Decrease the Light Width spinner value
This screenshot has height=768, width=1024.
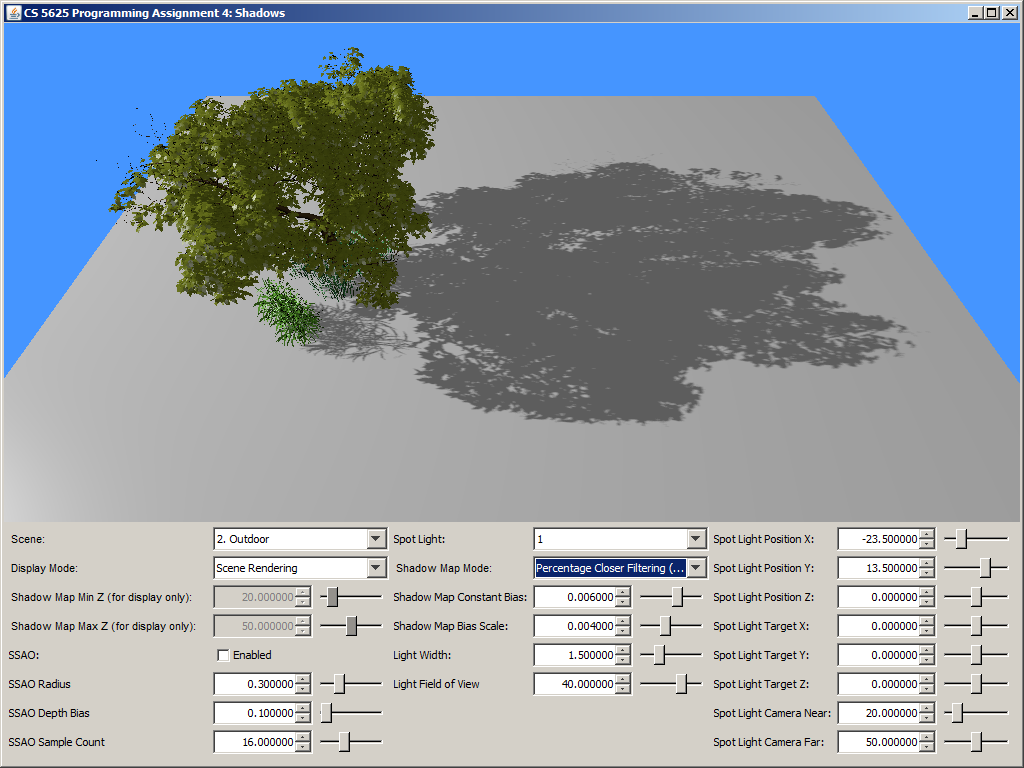623,660
